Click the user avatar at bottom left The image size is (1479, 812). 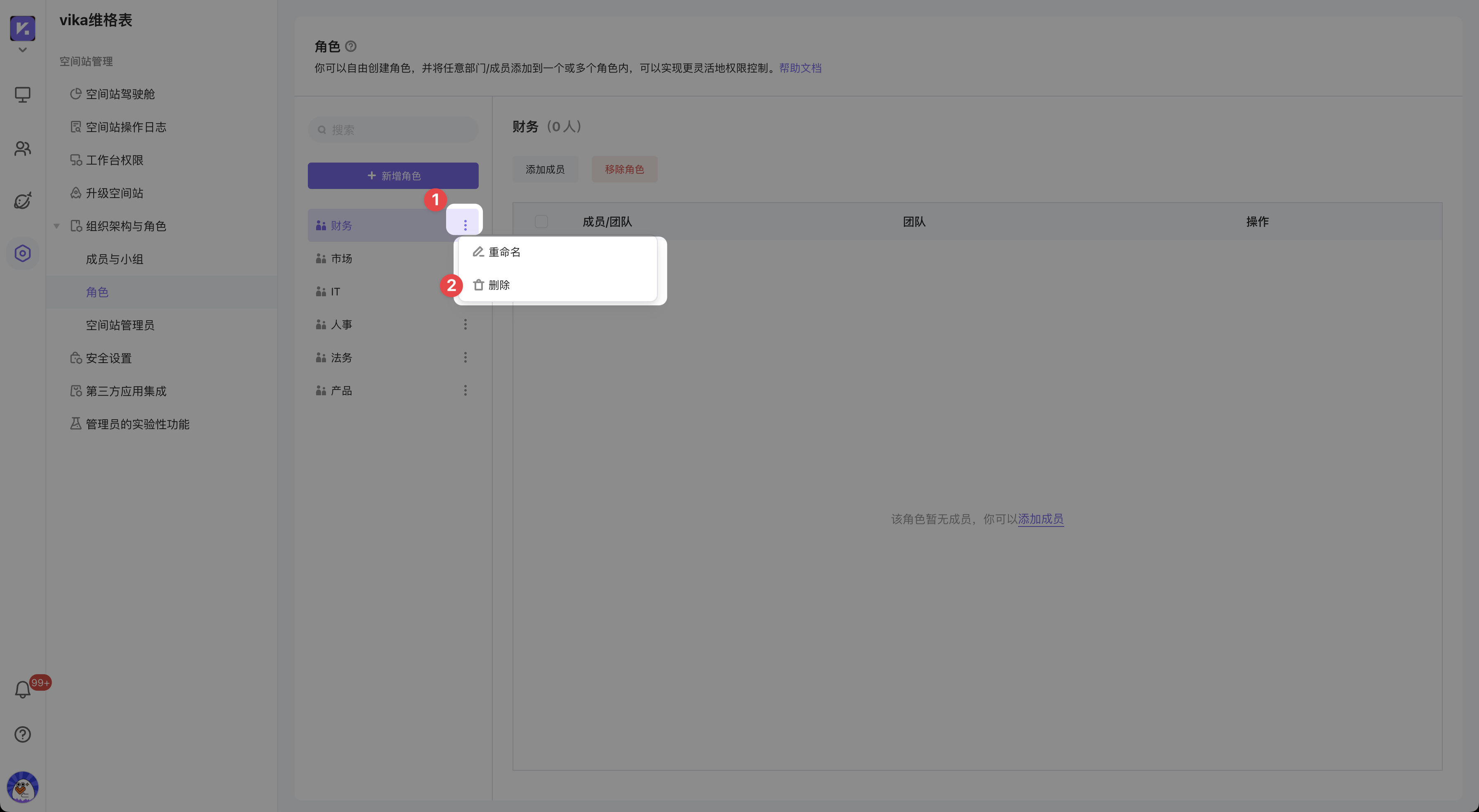(x=22, y=787)
